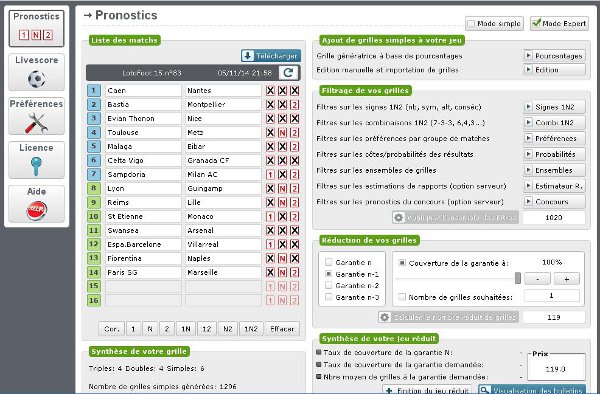This screenshot has height=394, width=600.
Task: Click the reduced grids 119 field
Action: coord(554,317)
